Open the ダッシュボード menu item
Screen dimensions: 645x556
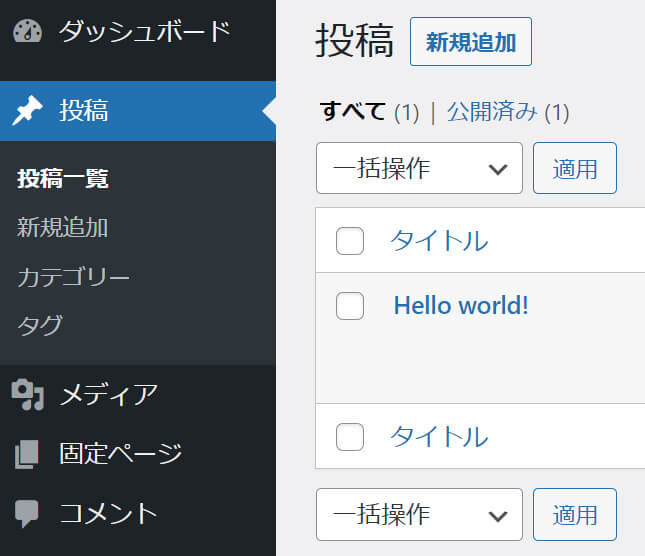[138, 31]
